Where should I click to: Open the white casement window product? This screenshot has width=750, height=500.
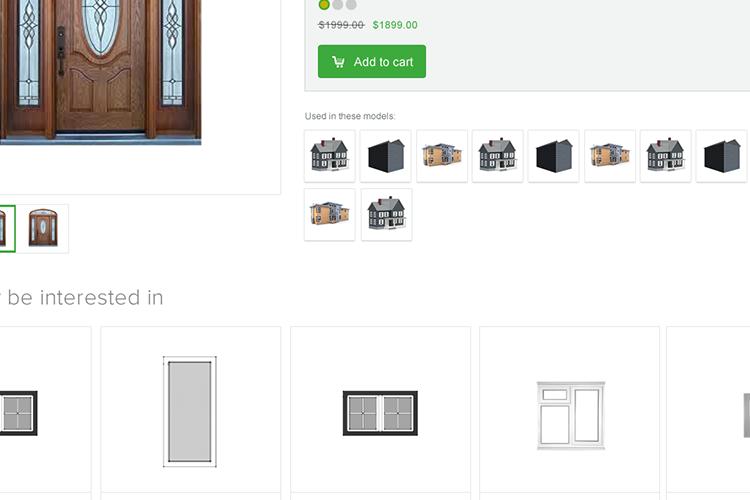[569, 411]
